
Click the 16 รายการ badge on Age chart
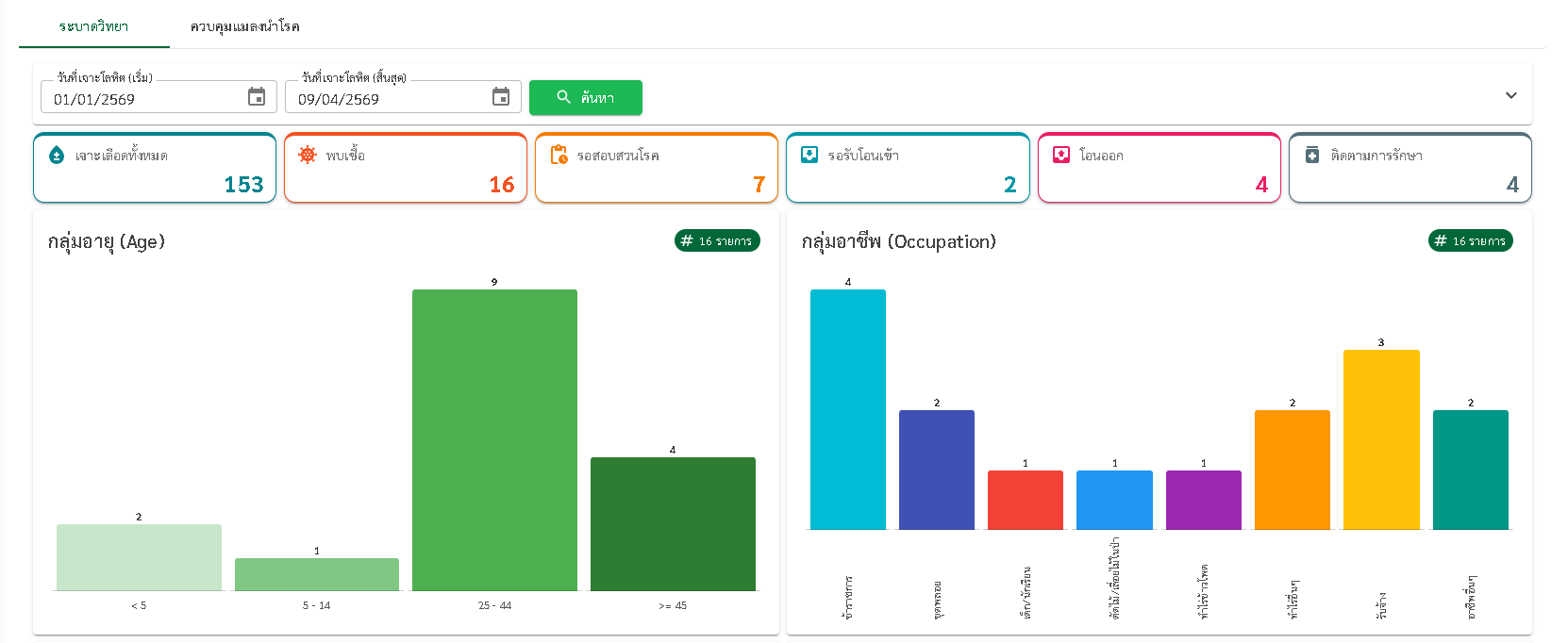717,241
